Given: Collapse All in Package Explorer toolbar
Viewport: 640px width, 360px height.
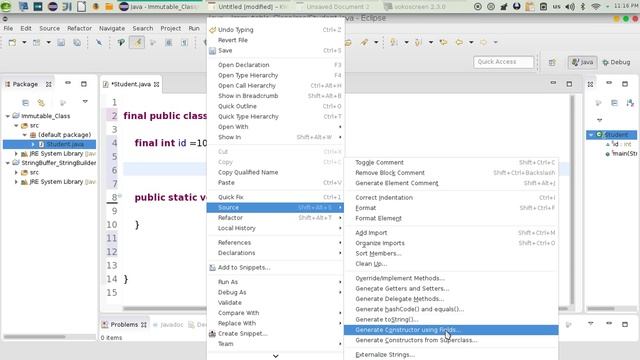Looking at the screenshot, I should point(25,102).
